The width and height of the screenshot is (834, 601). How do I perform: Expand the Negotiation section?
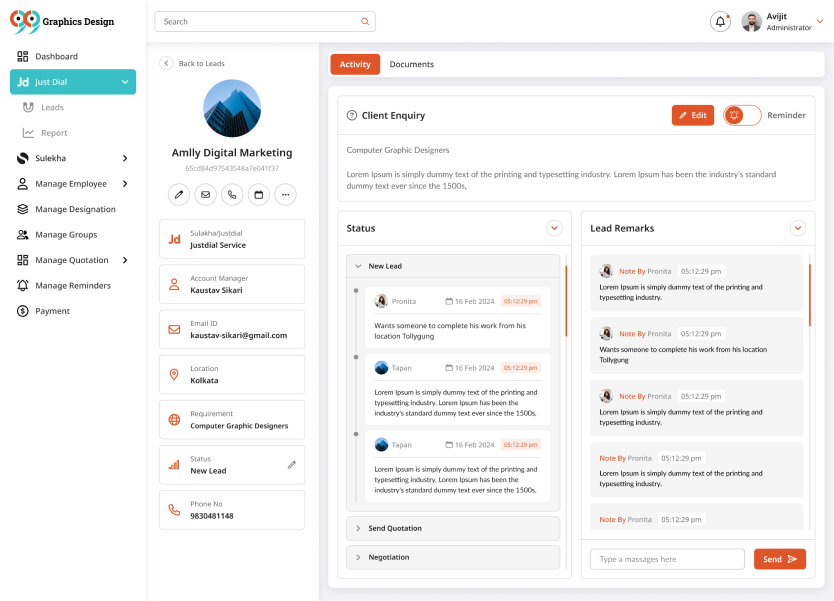[358, 557]
